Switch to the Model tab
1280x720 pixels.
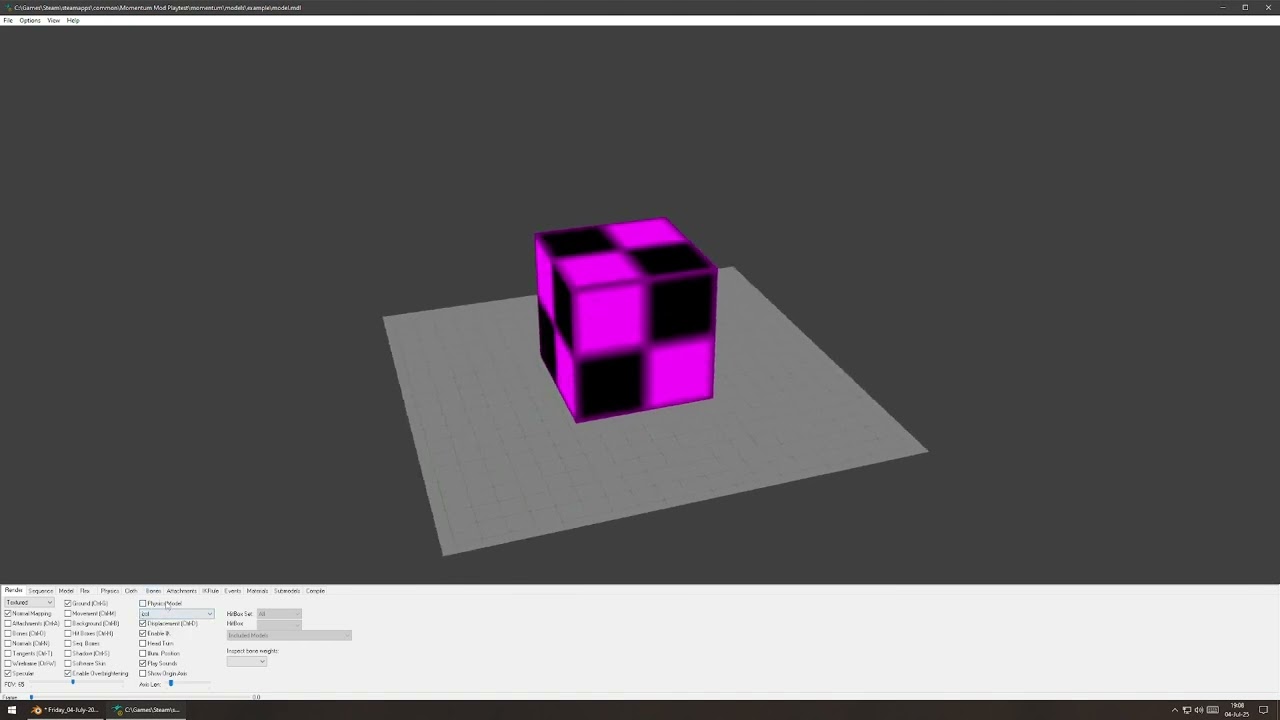pyautogui.click(x=66, y=591)
